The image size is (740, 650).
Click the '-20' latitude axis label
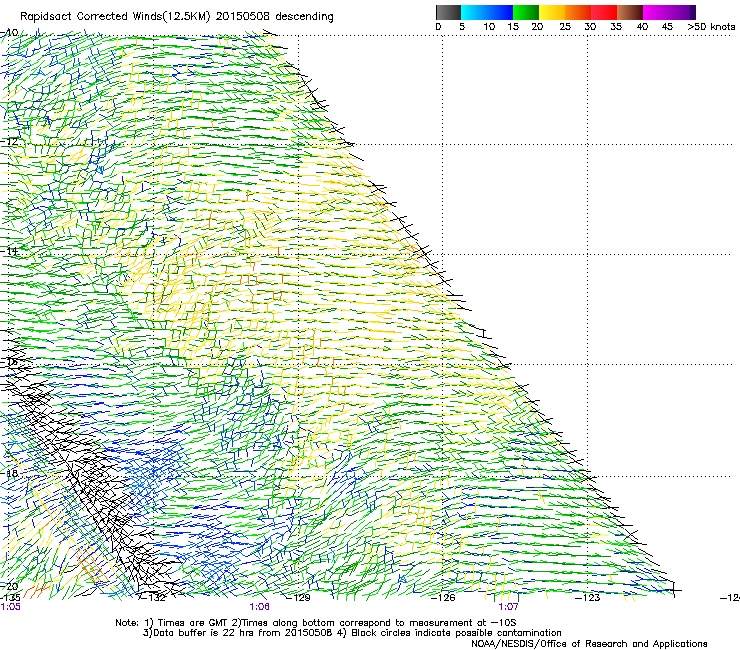pos(9,586)
